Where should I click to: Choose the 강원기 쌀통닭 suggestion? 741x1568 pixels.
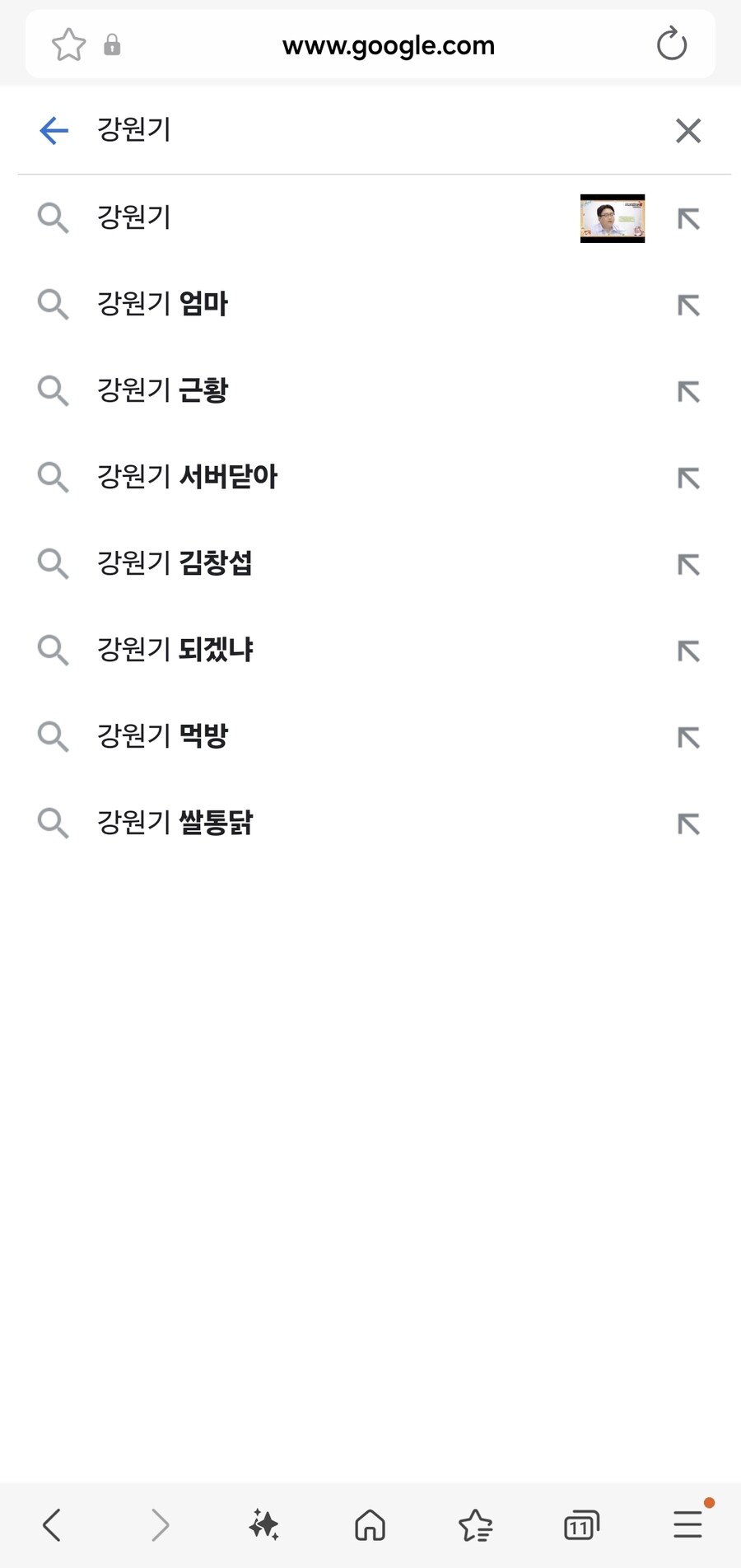pyautogui.click(x=175, y=823)
